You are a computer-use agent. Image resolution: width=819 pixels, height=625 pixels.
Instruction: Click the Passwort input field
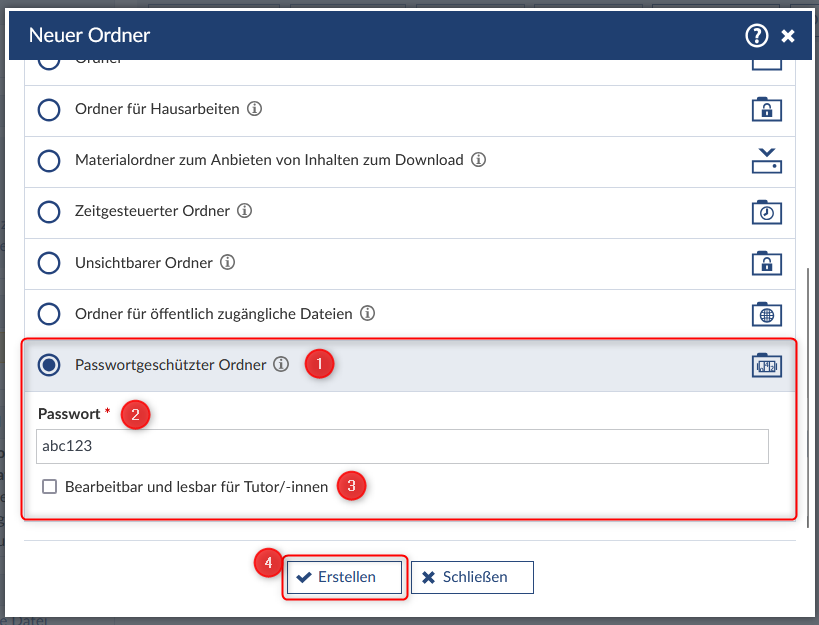[x=400, y=447]
